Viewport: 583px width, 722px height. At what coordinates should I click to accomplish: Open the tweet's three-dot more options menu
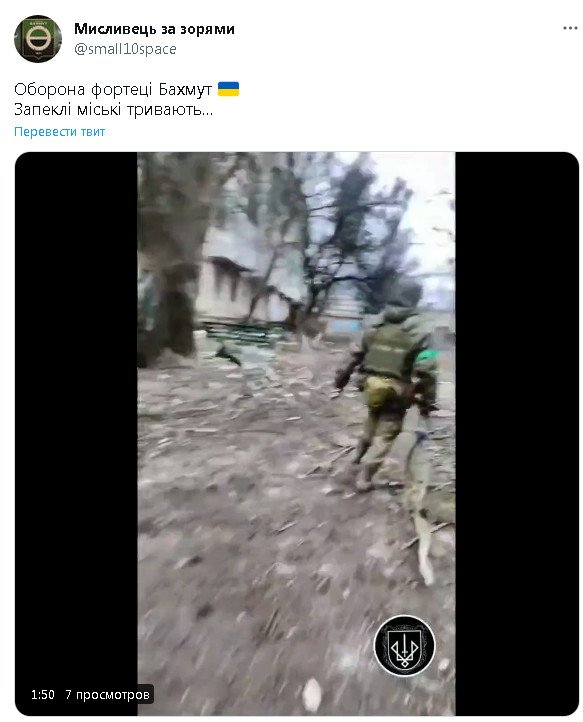[570, 29]
